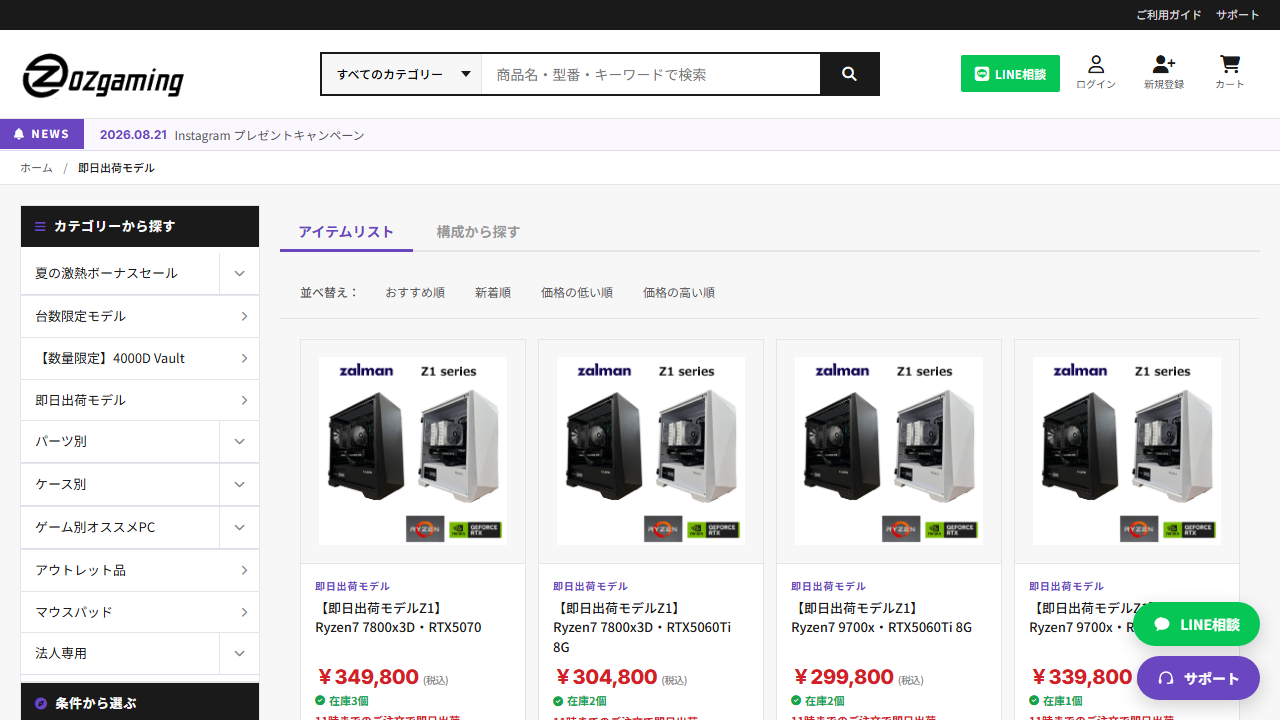Click the ゲーム別オススメPC label
Viewport: 1280px width, 720px height.
pos(95,527)
